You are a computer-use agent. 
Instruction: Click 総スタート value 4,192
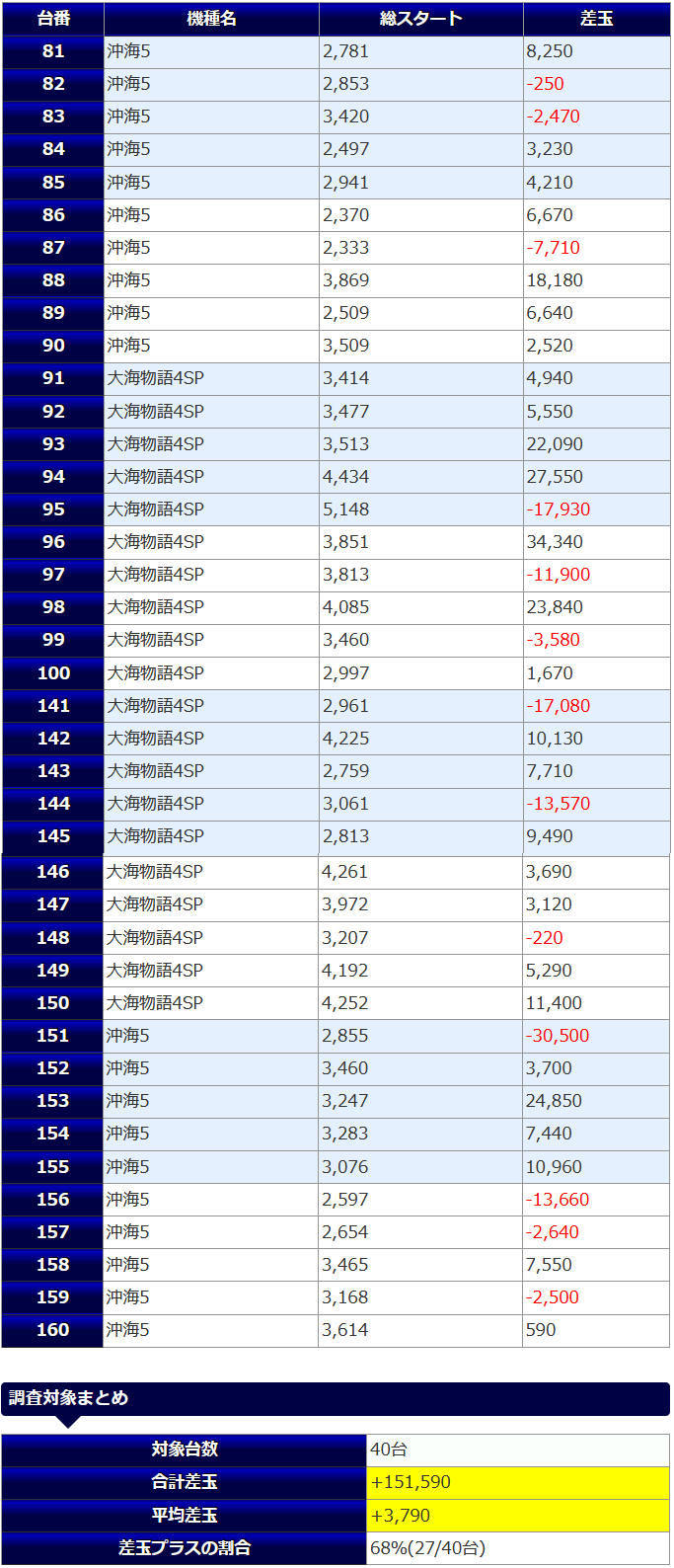(x=345, y=971)
